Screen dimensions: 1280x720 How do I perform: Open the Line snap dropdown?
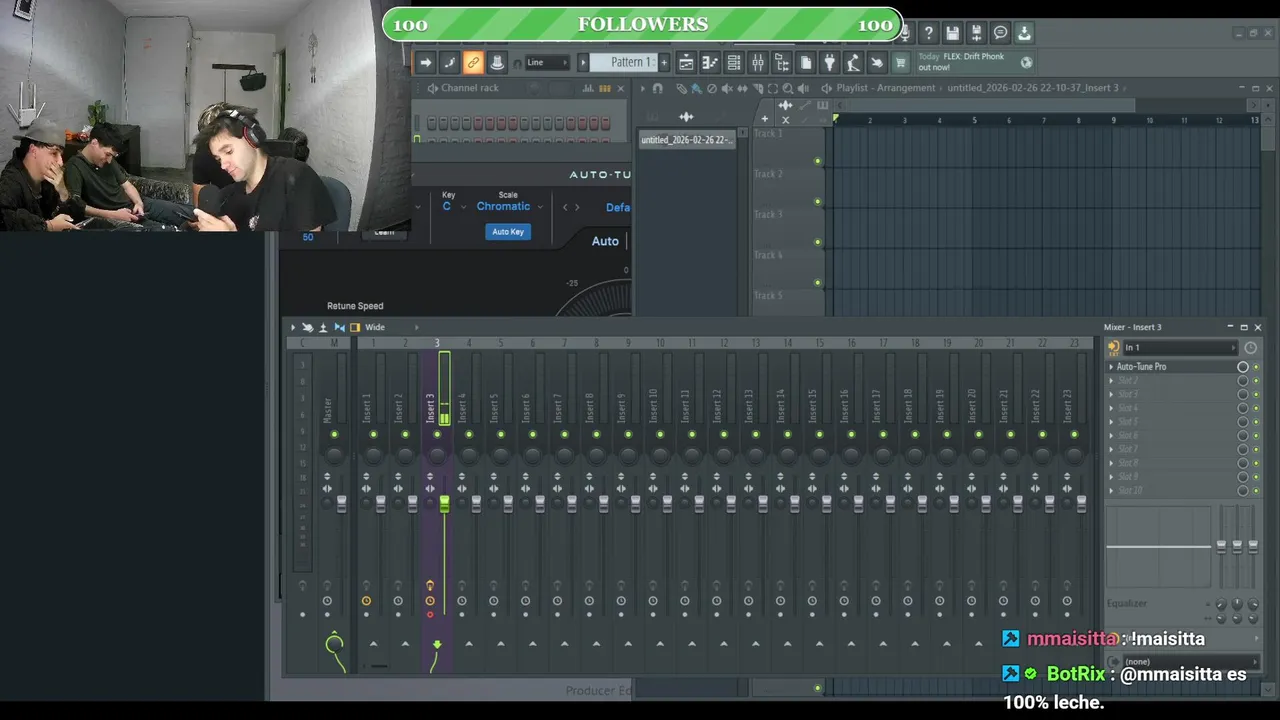click(547, 62)
